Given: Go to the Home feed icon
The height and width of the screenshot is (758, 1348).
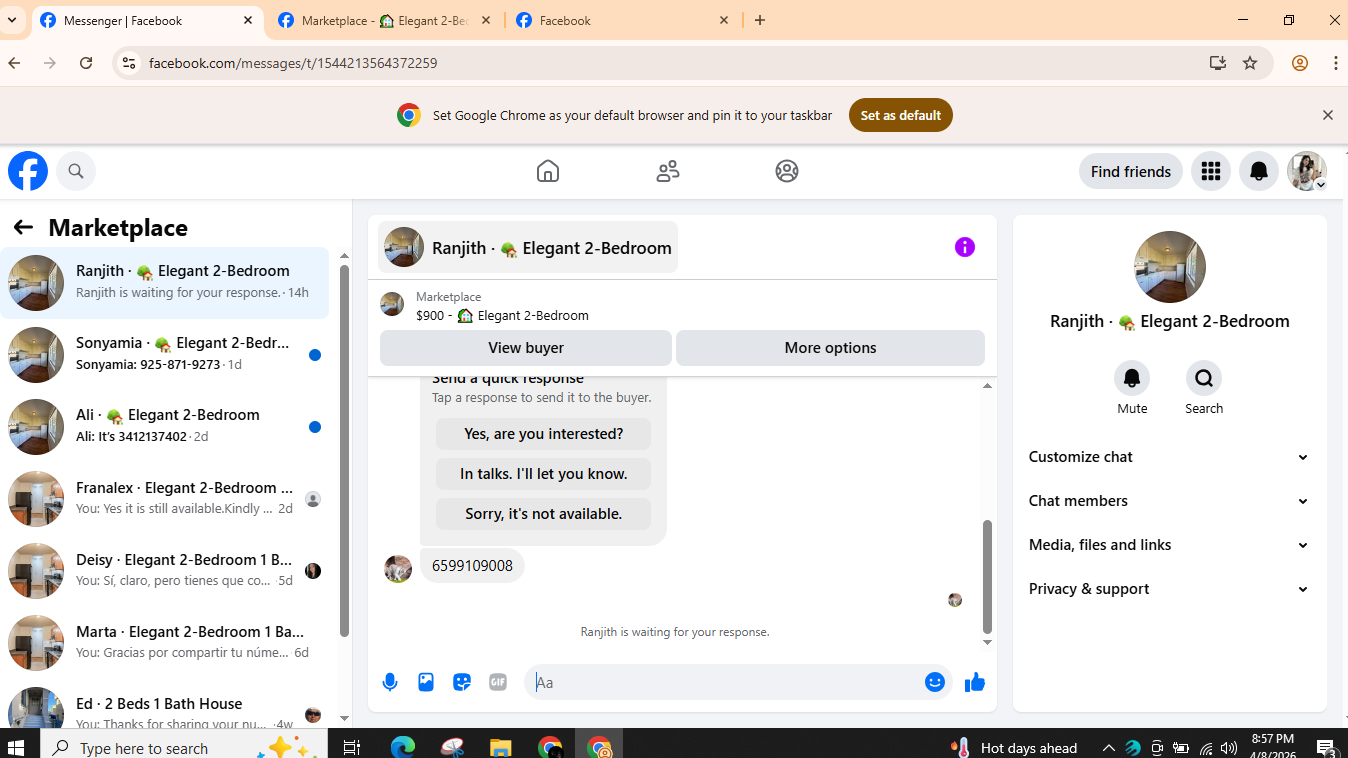Looking at the screenshot, I should pyautogui.click(x=548, y=171).
